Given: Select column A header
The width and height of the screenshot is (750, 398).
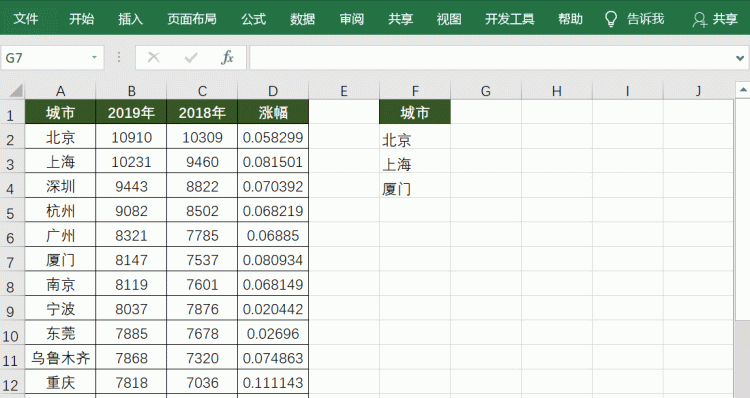Looking at the screenshot, I should point(60,91).
